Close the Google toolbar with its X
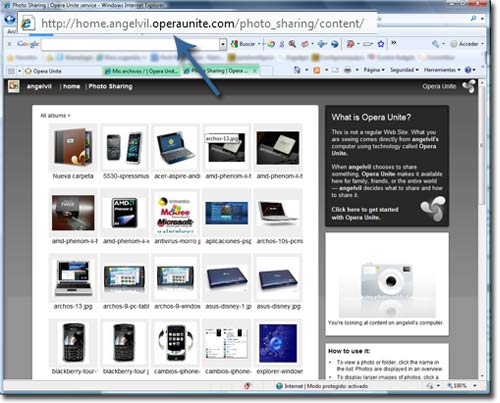 point(9,44)
